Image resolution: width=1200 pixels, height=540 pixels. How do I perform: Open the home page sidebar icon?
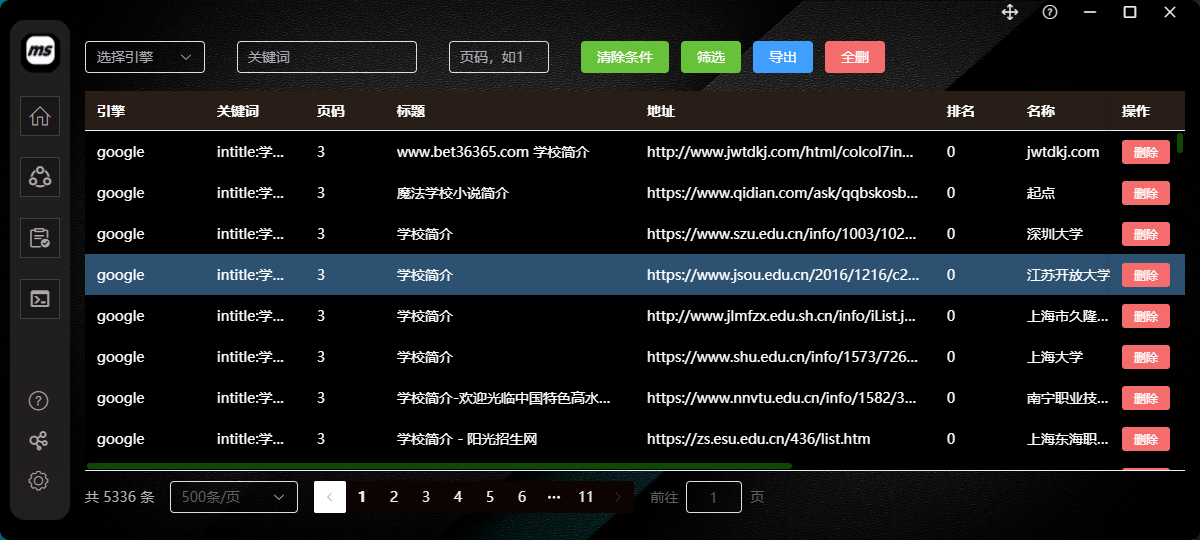(x=40, y=116)
